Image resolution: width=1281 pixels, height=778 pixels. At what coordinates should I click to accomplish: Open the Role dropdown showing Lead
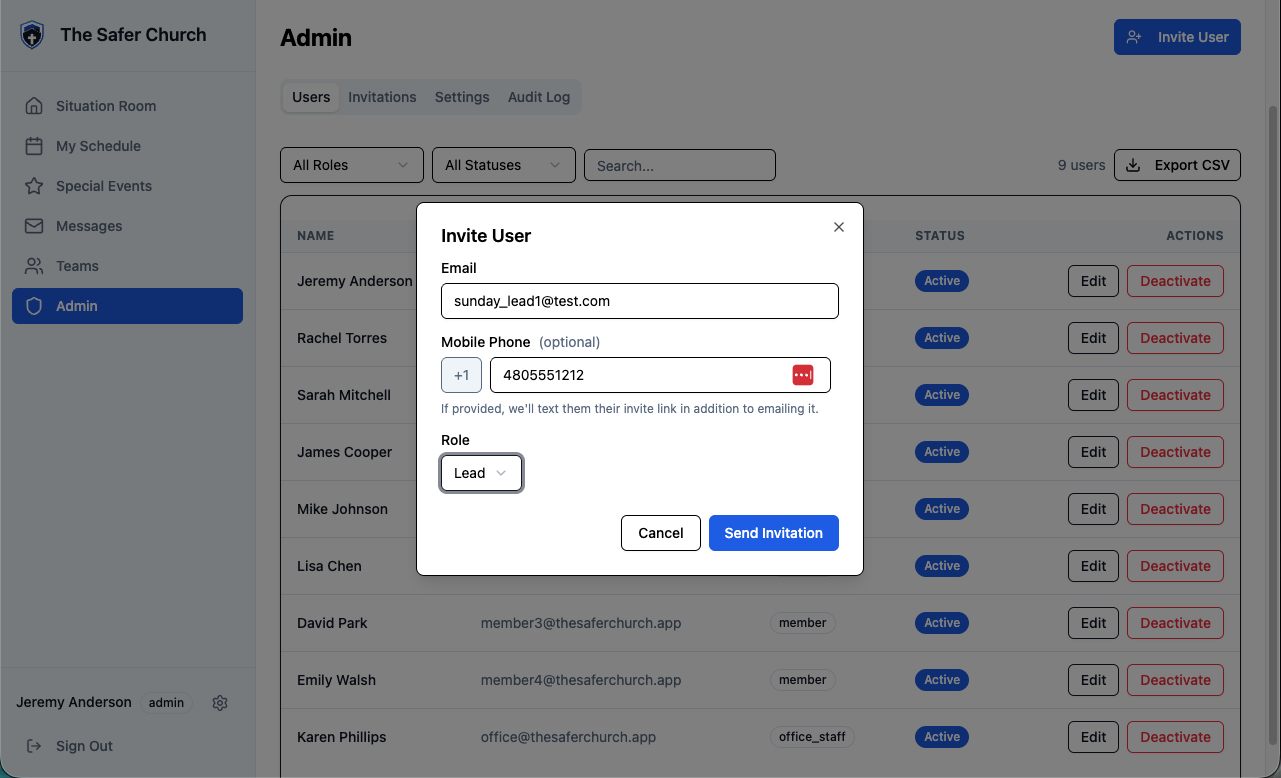pyautogui.click(x=481, y=473)
